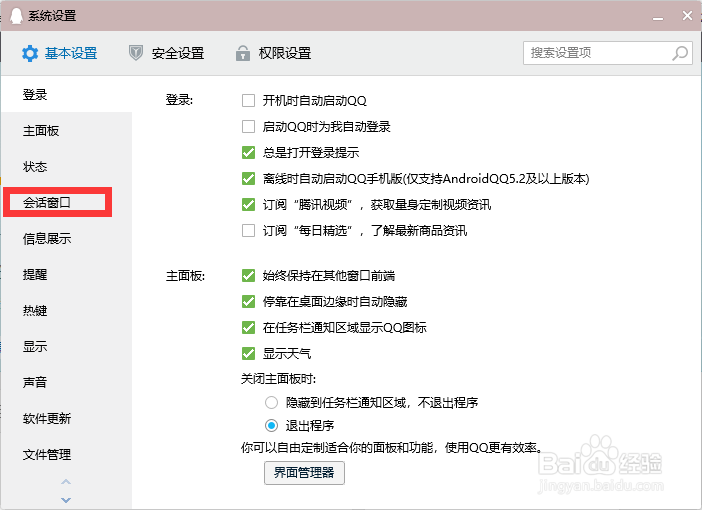Viewport: 702px width, 510px height.
Task: Switch to the 权限设置 tab
Action: click(x=273, y=53)
